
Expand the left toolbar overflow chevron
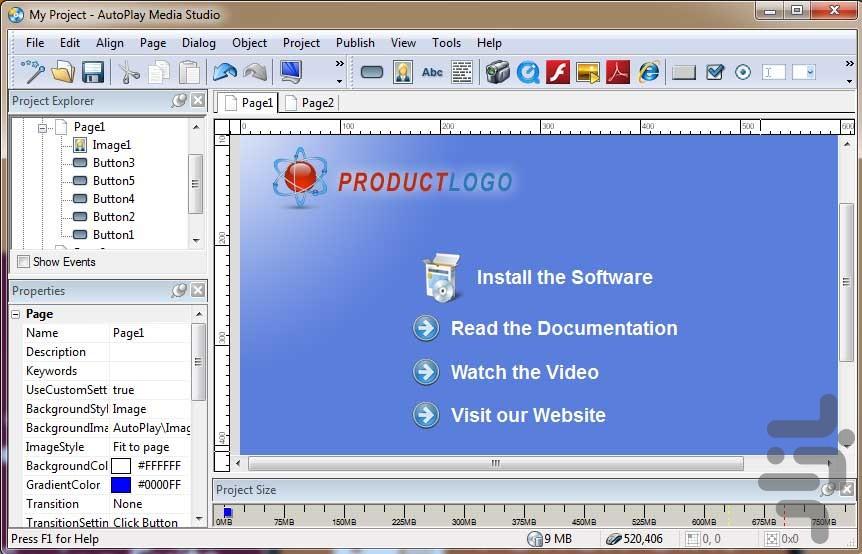[340, 64]
